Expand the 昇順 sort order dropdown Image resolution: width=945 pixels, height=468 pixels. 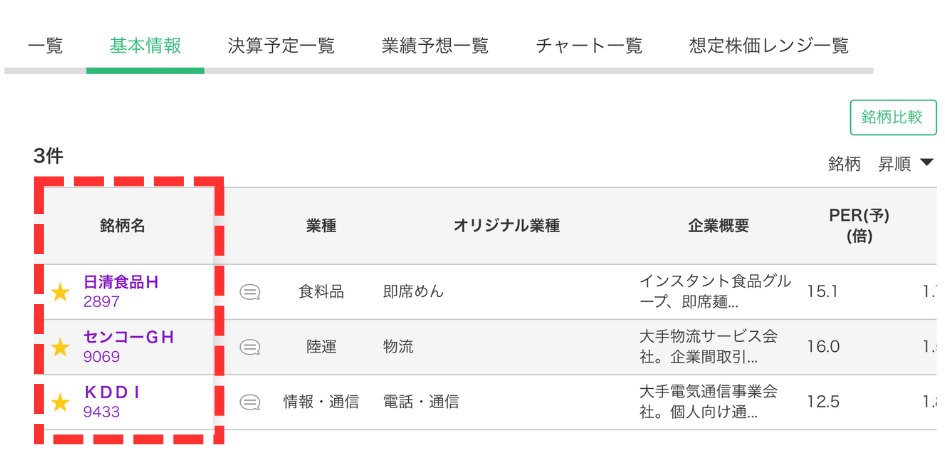pos(905,164)
